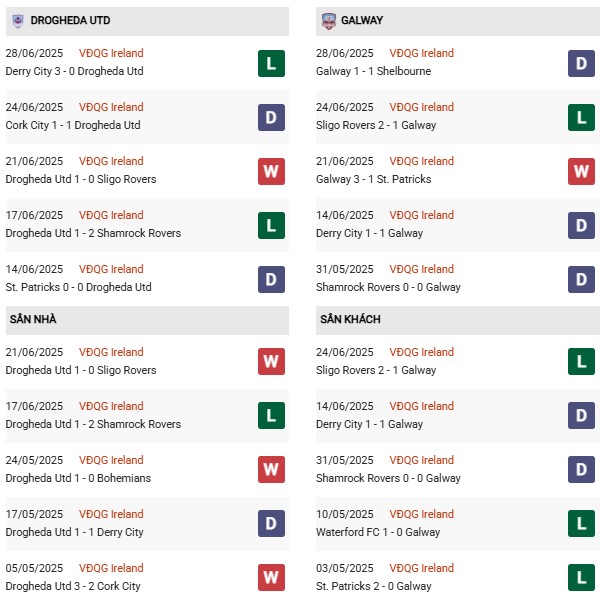The image size is (602, 601).
Task: Click W badge for Drogheda Utd 3-2 Cork City
Action: pyautogui.click(x=271, y=578)
